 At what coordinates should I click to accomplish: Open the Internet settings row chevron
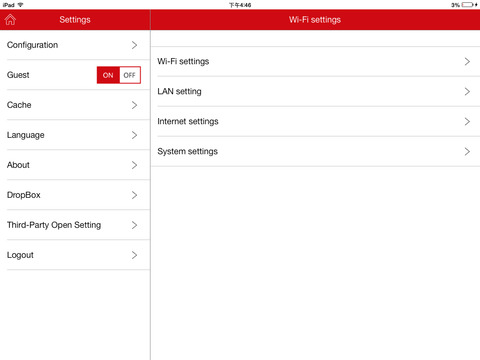[467, 121]
